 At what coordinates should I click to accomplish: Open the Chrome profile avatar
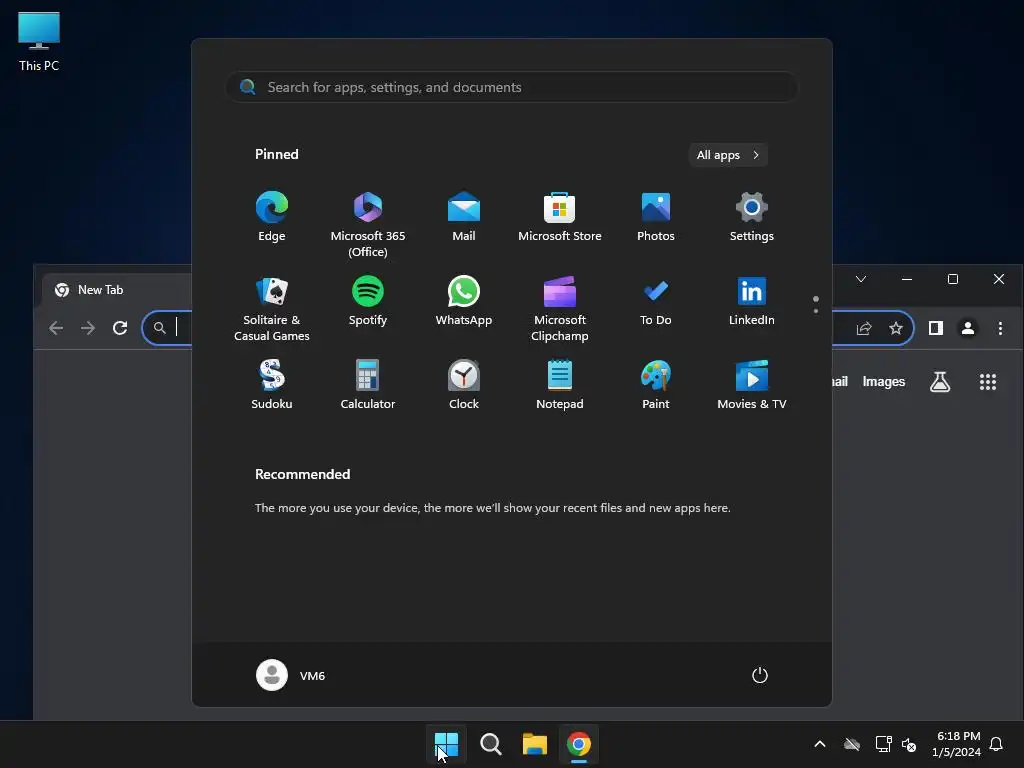[x=968, y=328]
